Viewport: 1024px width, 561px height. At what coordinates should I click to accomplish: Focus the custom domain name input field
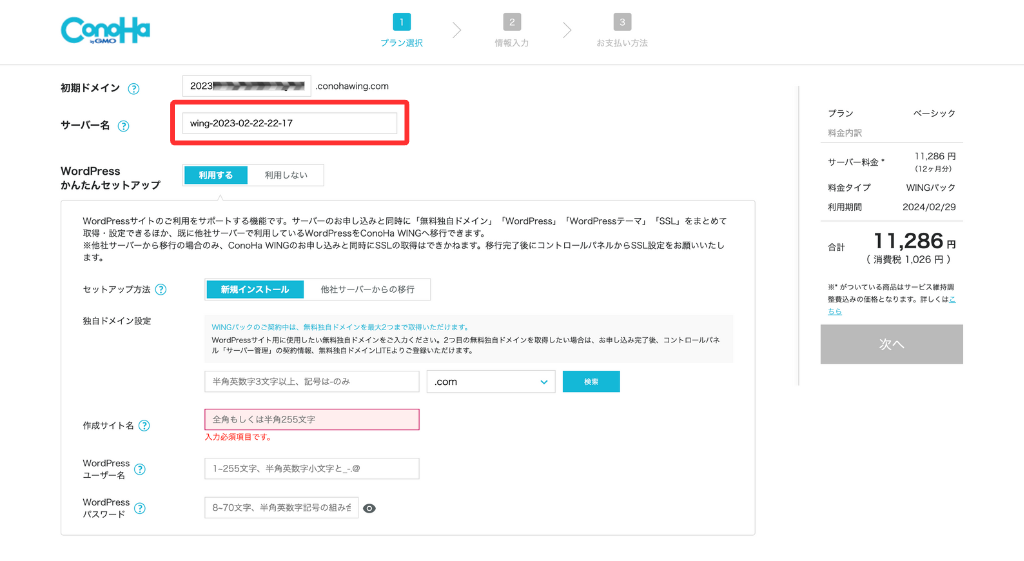[312, 381]
